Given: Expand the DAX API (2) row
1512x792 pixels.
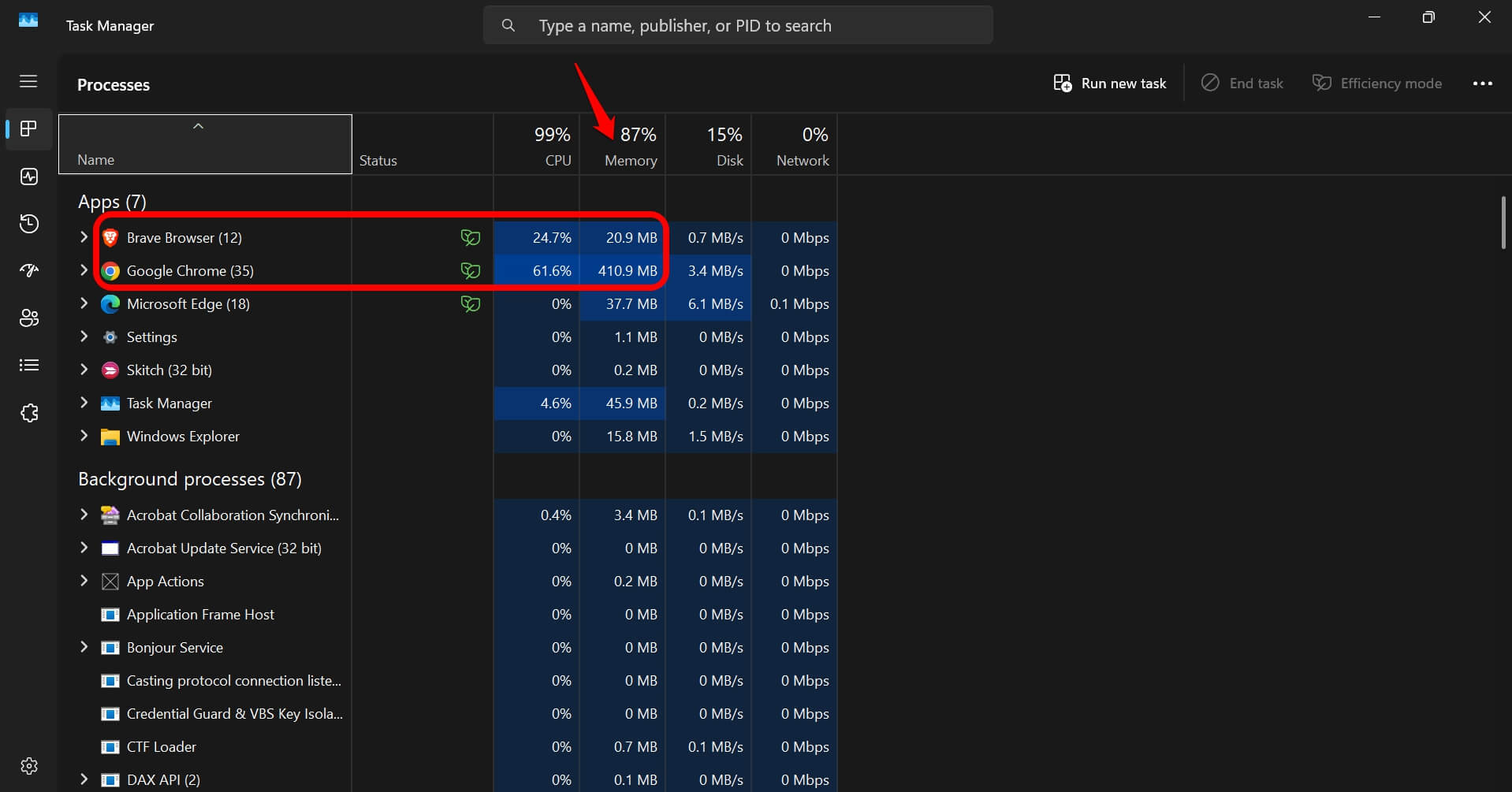Looking at the screenshot, I should [x=84, y=779].
